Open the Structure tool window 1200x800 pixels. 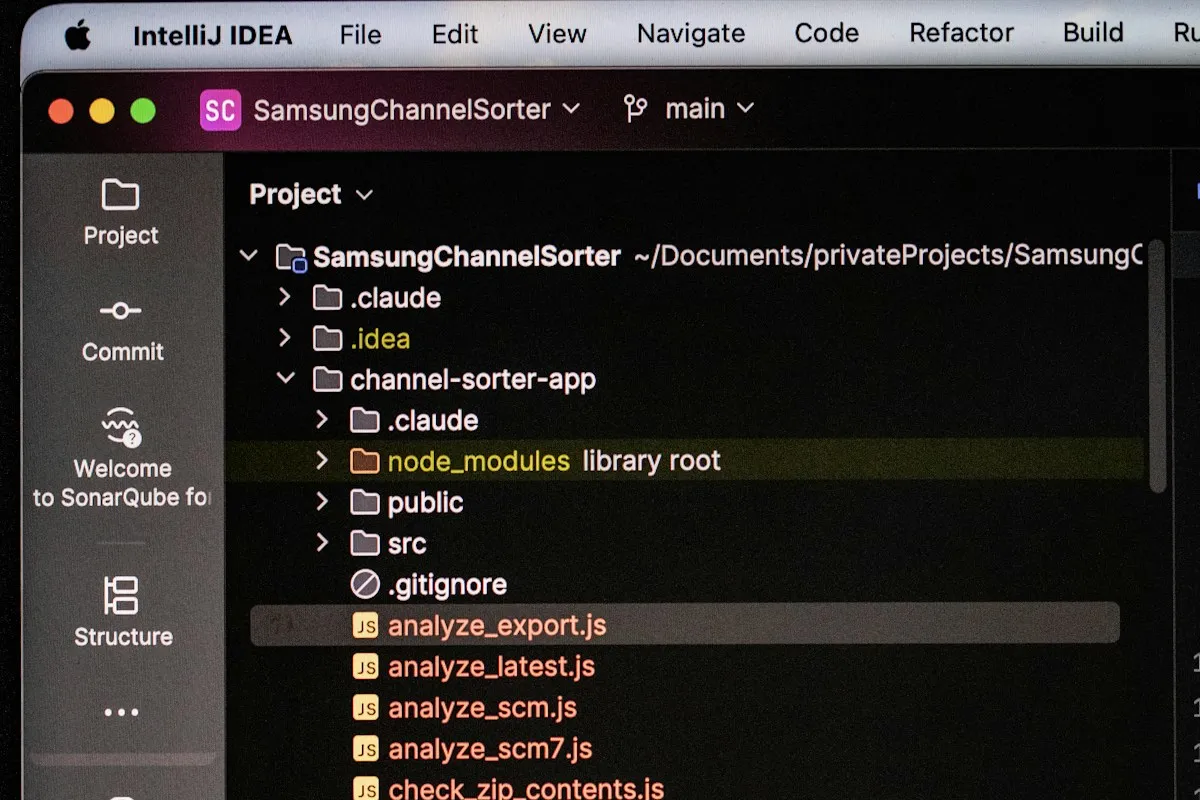pyautogui.click(x=123, y=611)
